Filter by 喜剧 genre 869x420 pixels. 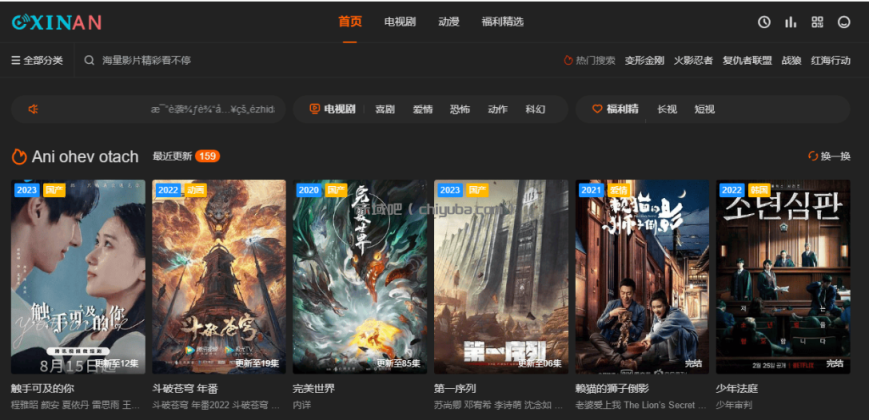[x=385, y=109]
